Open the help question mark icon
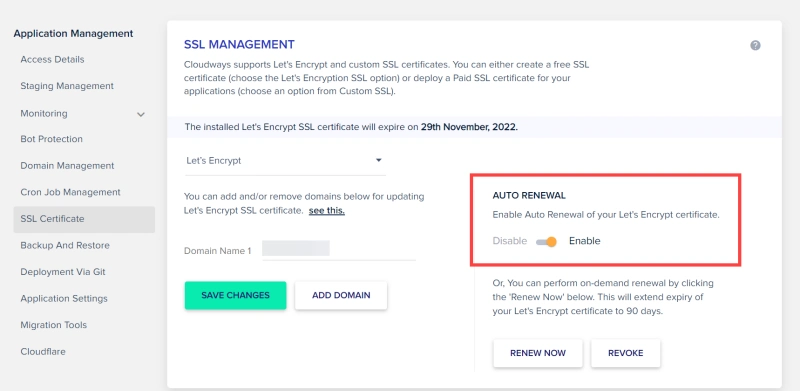 755,45
